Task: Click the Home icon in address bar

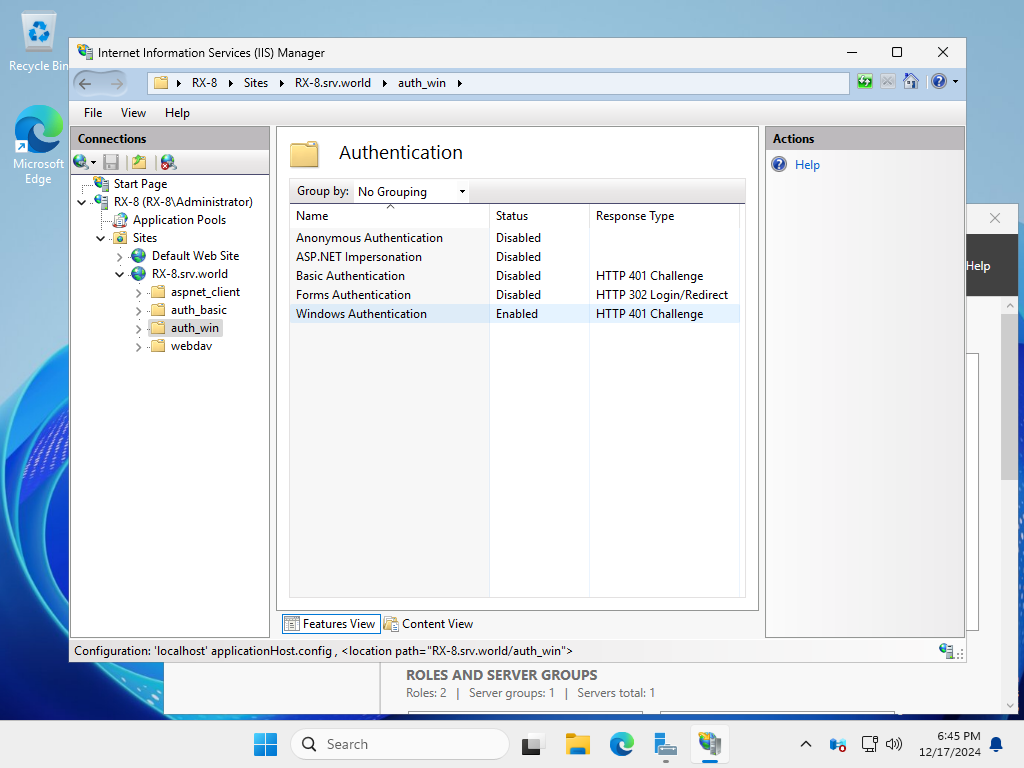Action: tap(910, 82)
